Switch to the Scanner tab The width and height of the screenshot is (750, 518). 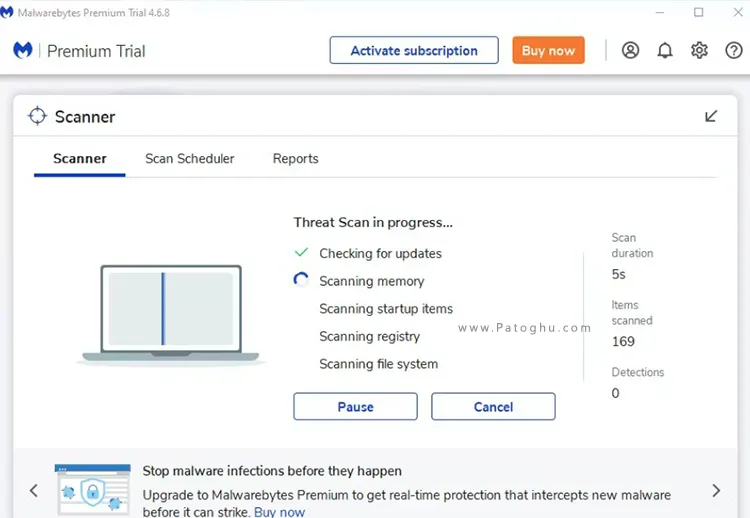tap(79, 158)
